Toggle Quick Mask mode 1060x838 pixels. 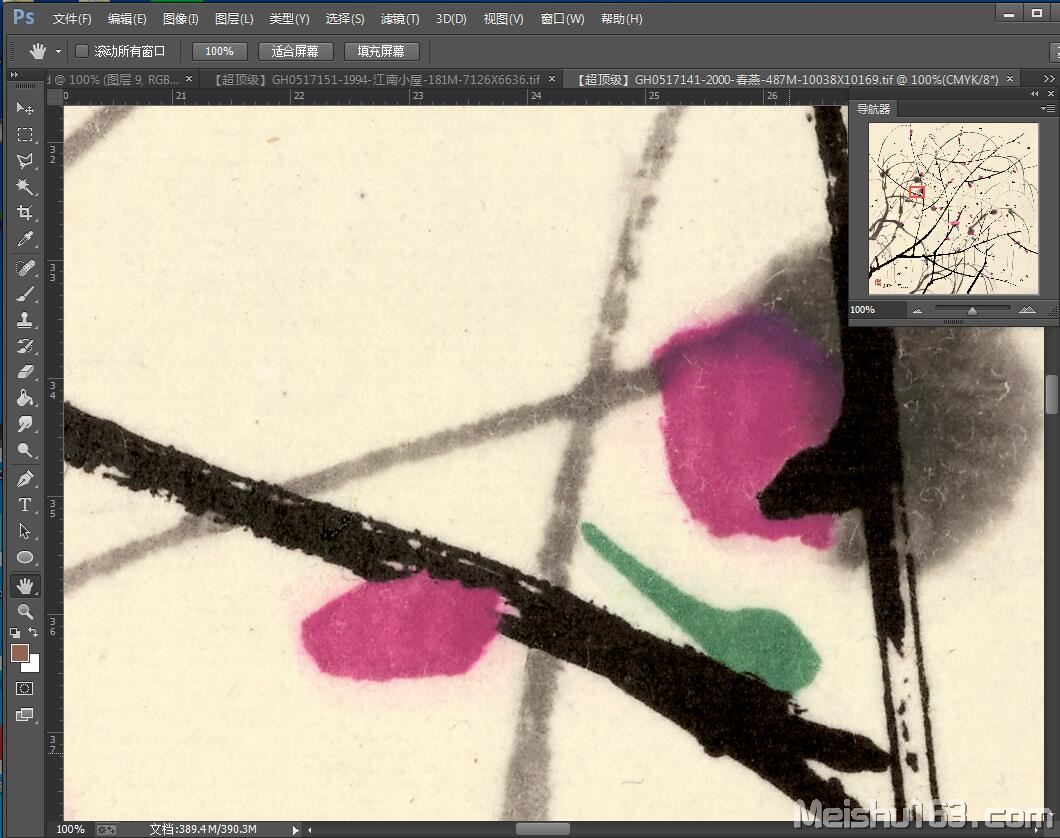pyautogui.click(x=24, y=689)
